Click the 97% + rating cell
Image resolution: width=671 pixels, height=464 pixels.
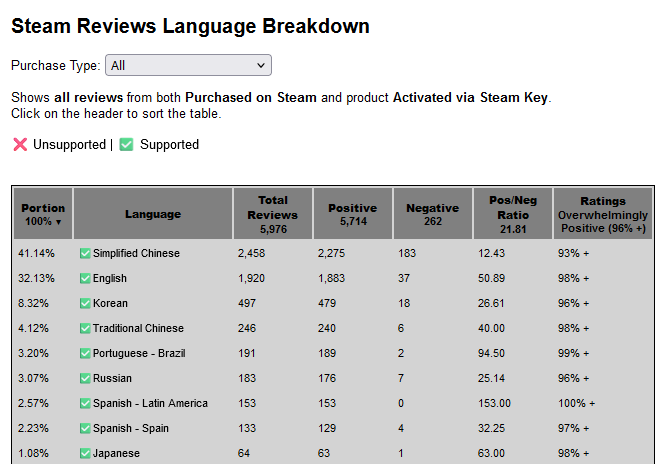[x=573, y=428]
